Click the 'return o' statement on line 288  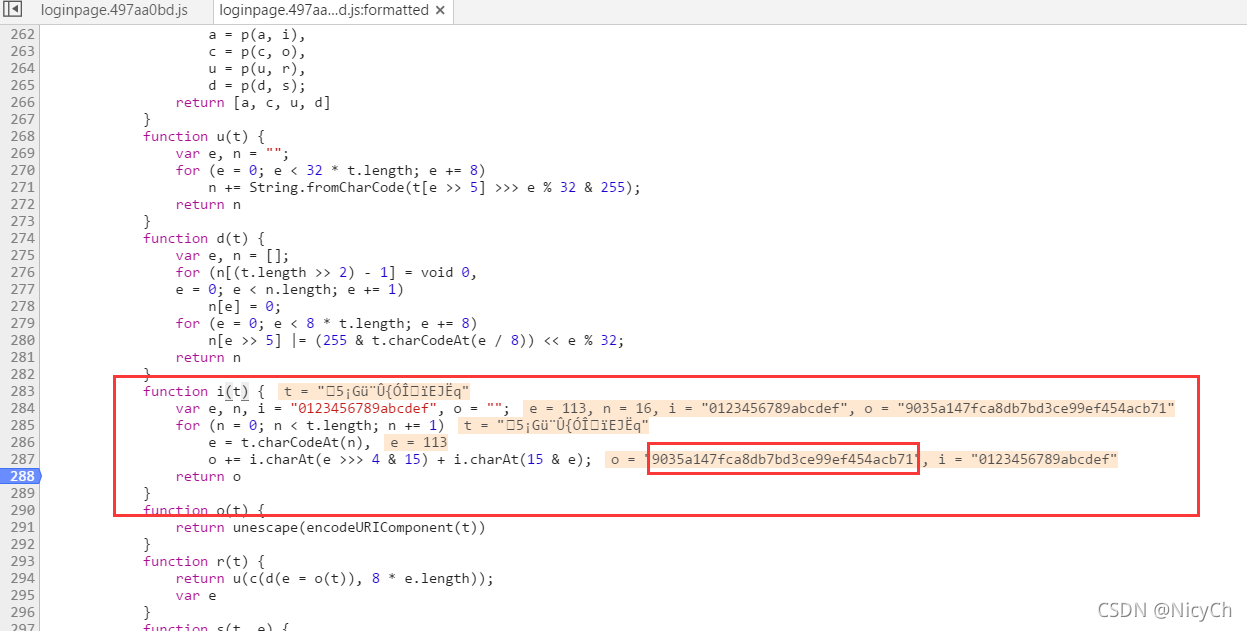(x=208, y=476)
